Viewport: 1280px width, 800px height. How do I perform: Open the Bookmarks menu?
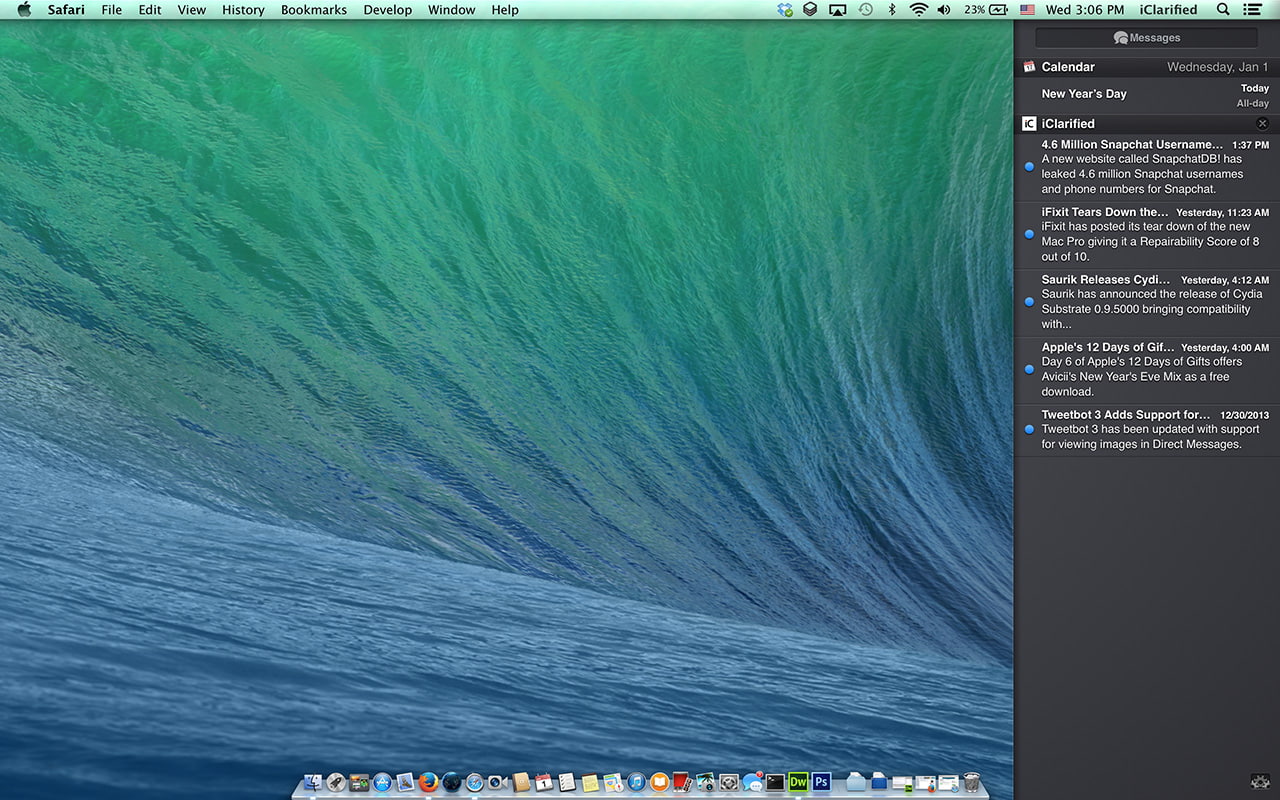pos(313,10)
